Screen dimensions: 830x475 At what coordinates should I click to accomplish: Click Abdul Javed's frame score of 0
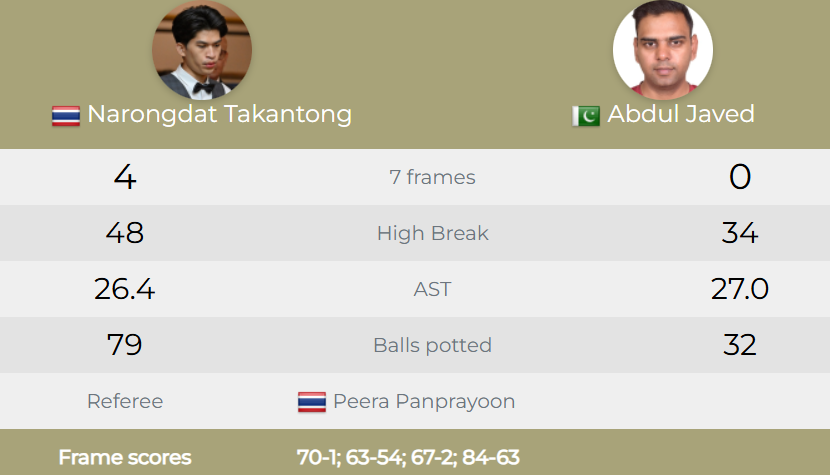pos(740,178)
